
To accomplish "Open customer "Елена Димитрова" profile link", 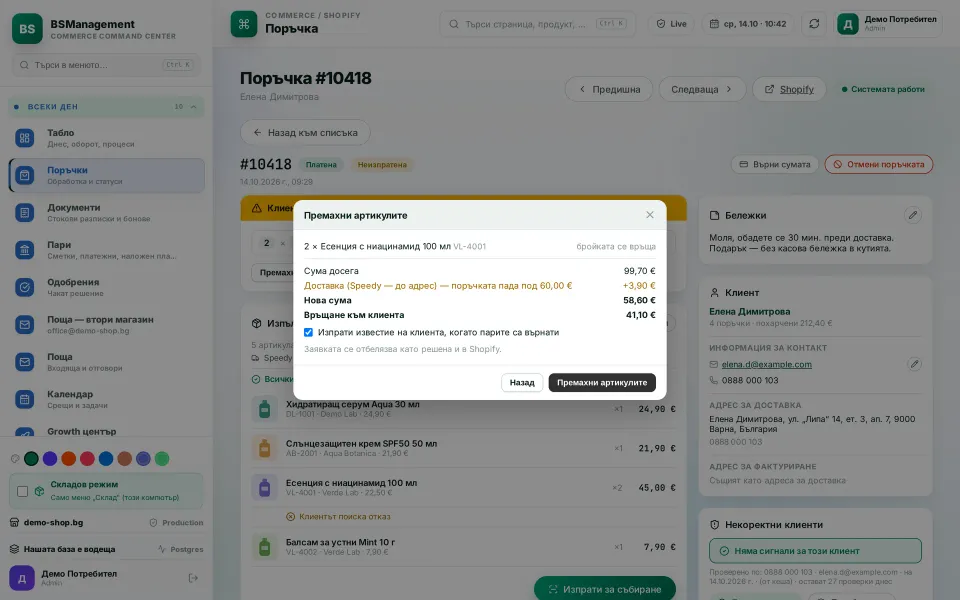I will click(x=749, y=312).
